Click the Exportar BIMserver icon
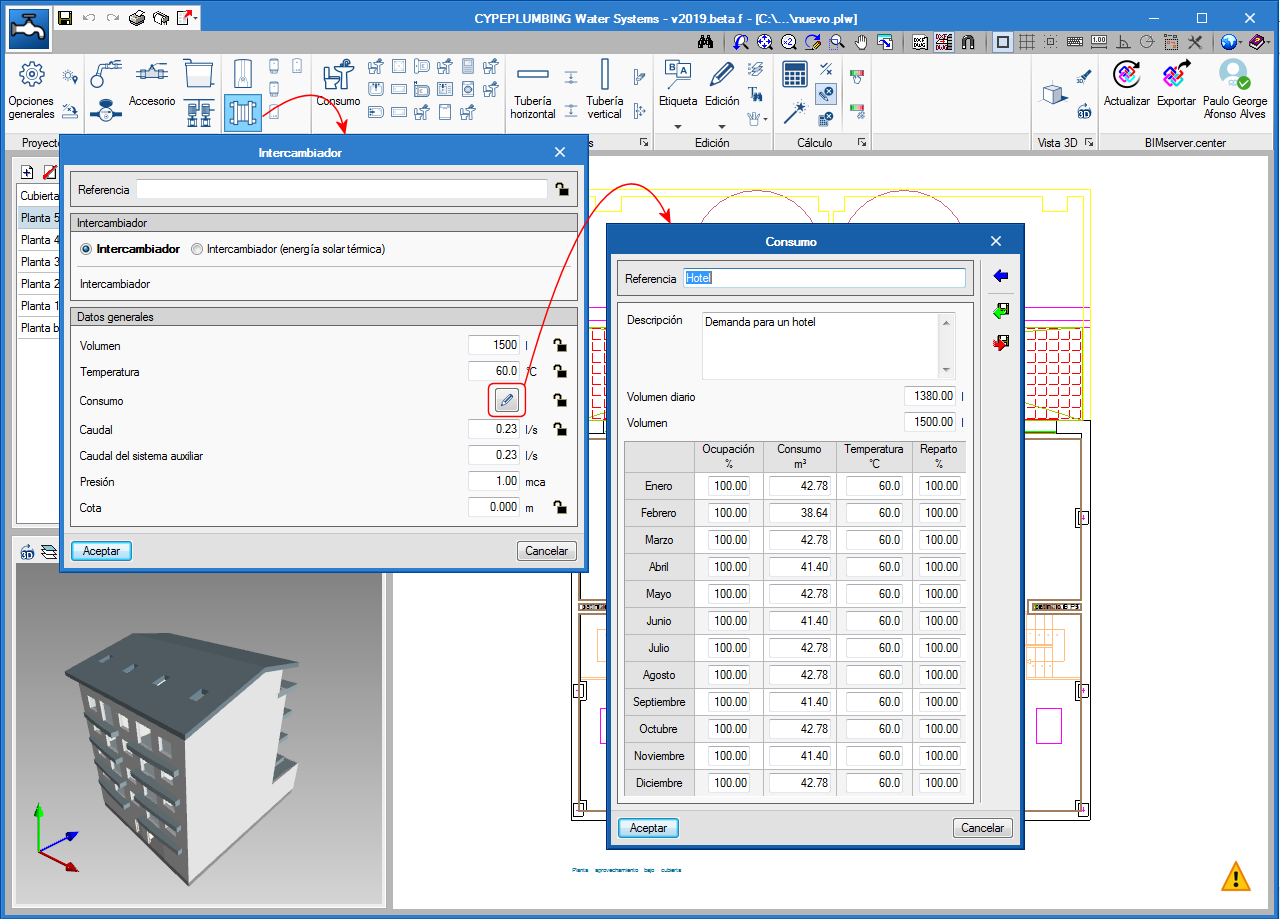This screenshot has width=1280, height=919. tap(1176, 74)
